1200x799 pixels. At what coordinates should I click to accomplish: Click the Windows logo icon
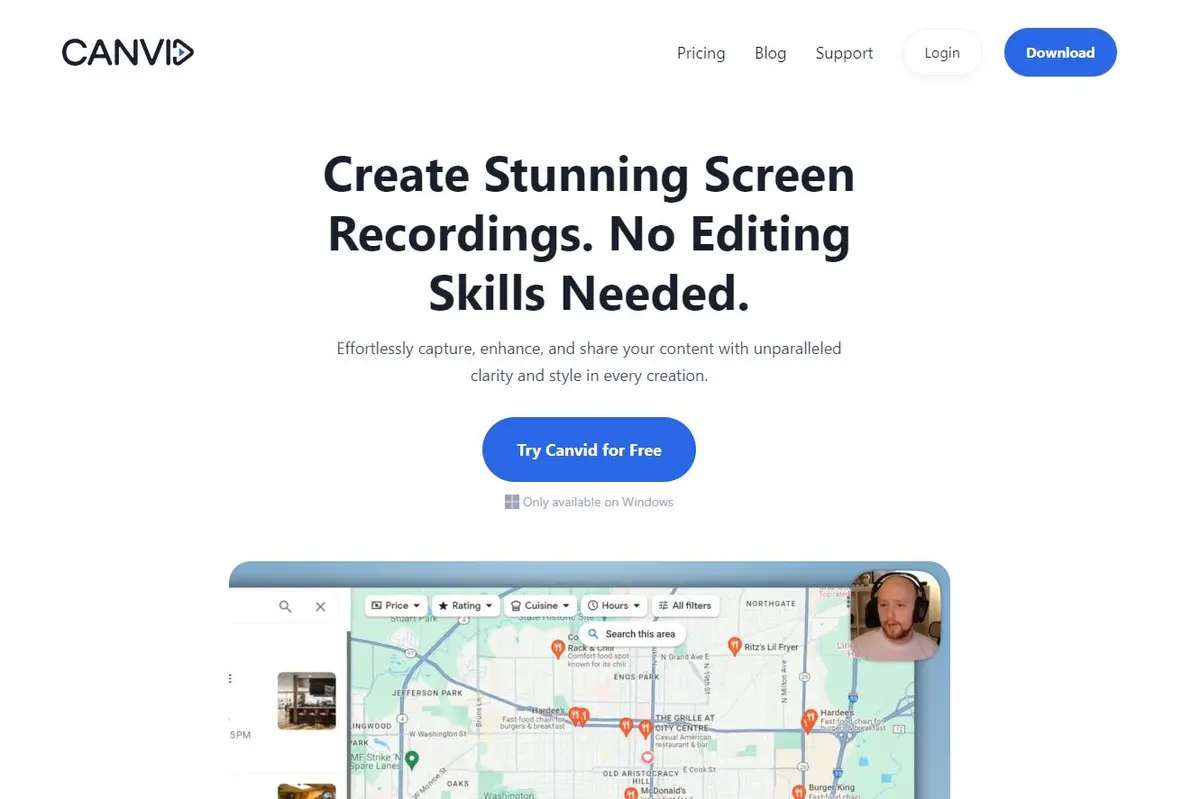[x=512, y=502]
